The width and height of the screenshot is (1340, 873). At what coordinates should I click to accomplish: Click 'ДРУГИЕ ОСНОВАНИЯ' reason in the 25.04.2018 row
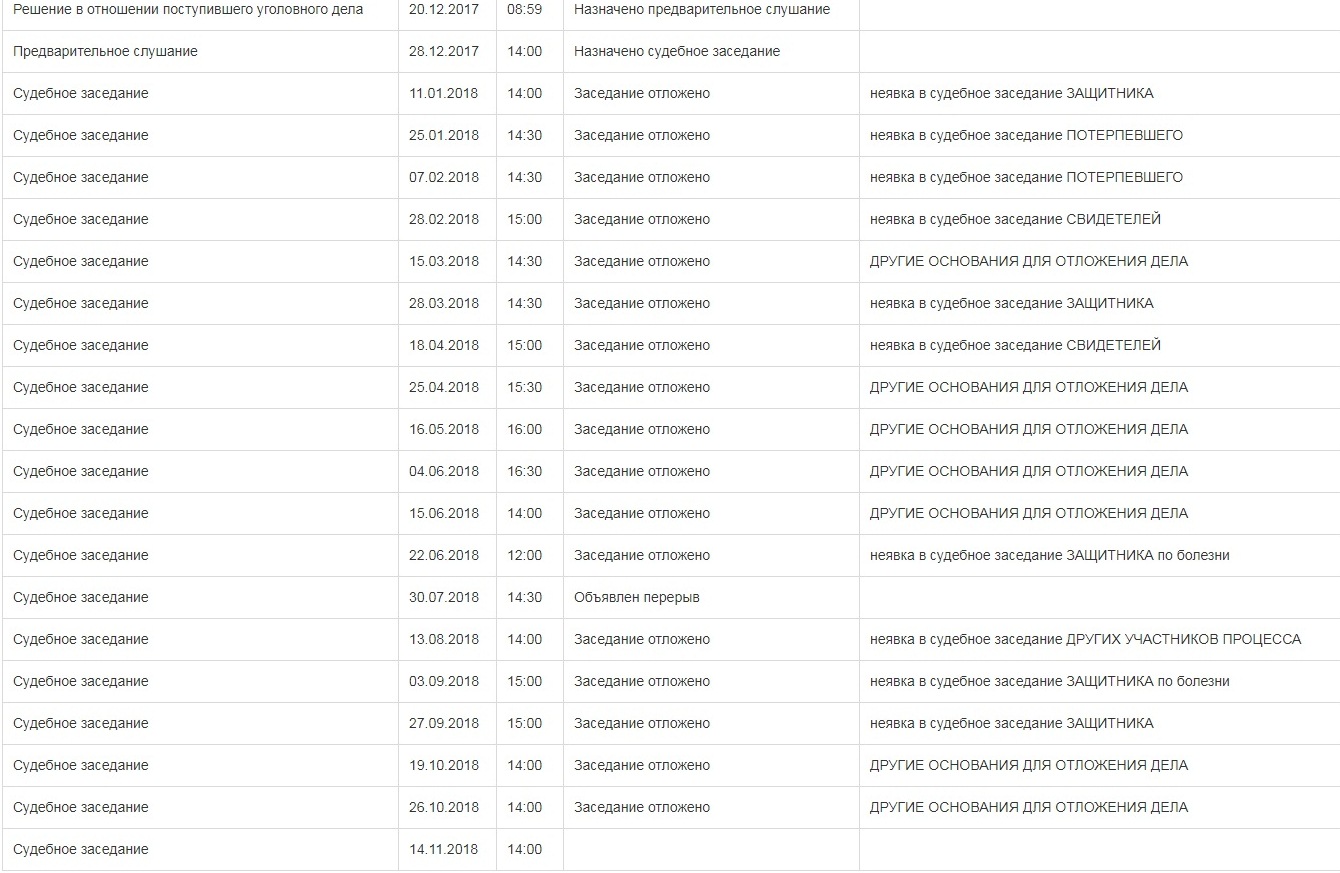tap(1029, 387)
